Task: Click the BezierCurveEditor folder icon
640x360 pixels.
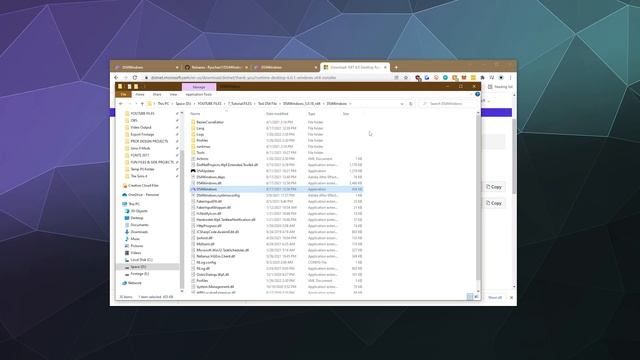Action: [193, 122]
